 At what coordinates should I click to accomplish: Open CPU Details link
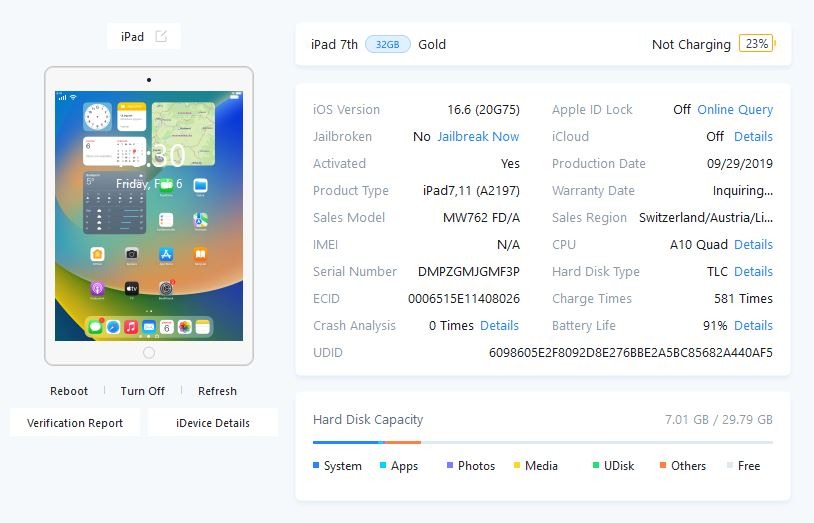click(x=753, y=245)
